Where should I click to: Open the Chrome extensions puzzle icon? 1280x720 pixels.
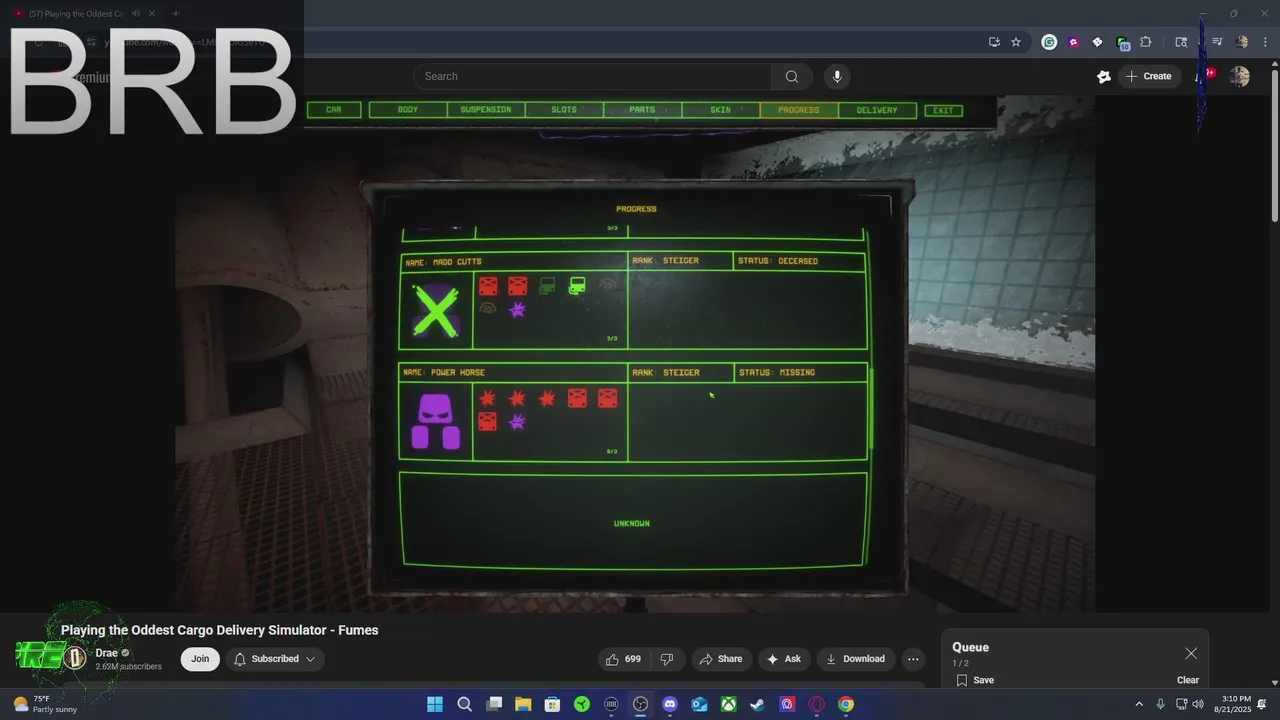click(1146, 42)
